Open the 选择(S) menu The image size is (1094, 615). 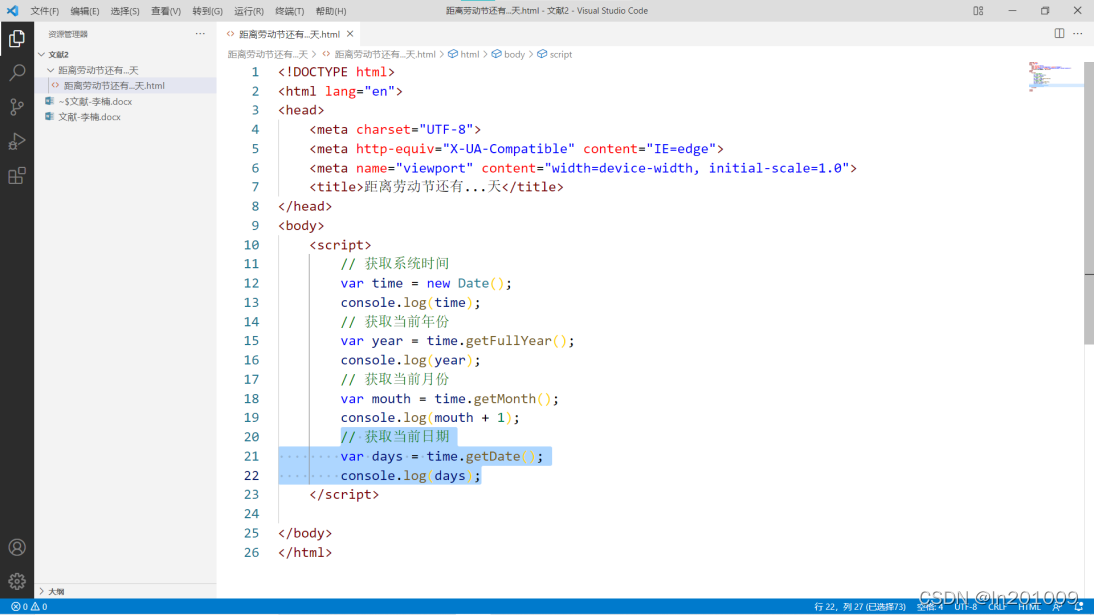[x=125, y=11]
